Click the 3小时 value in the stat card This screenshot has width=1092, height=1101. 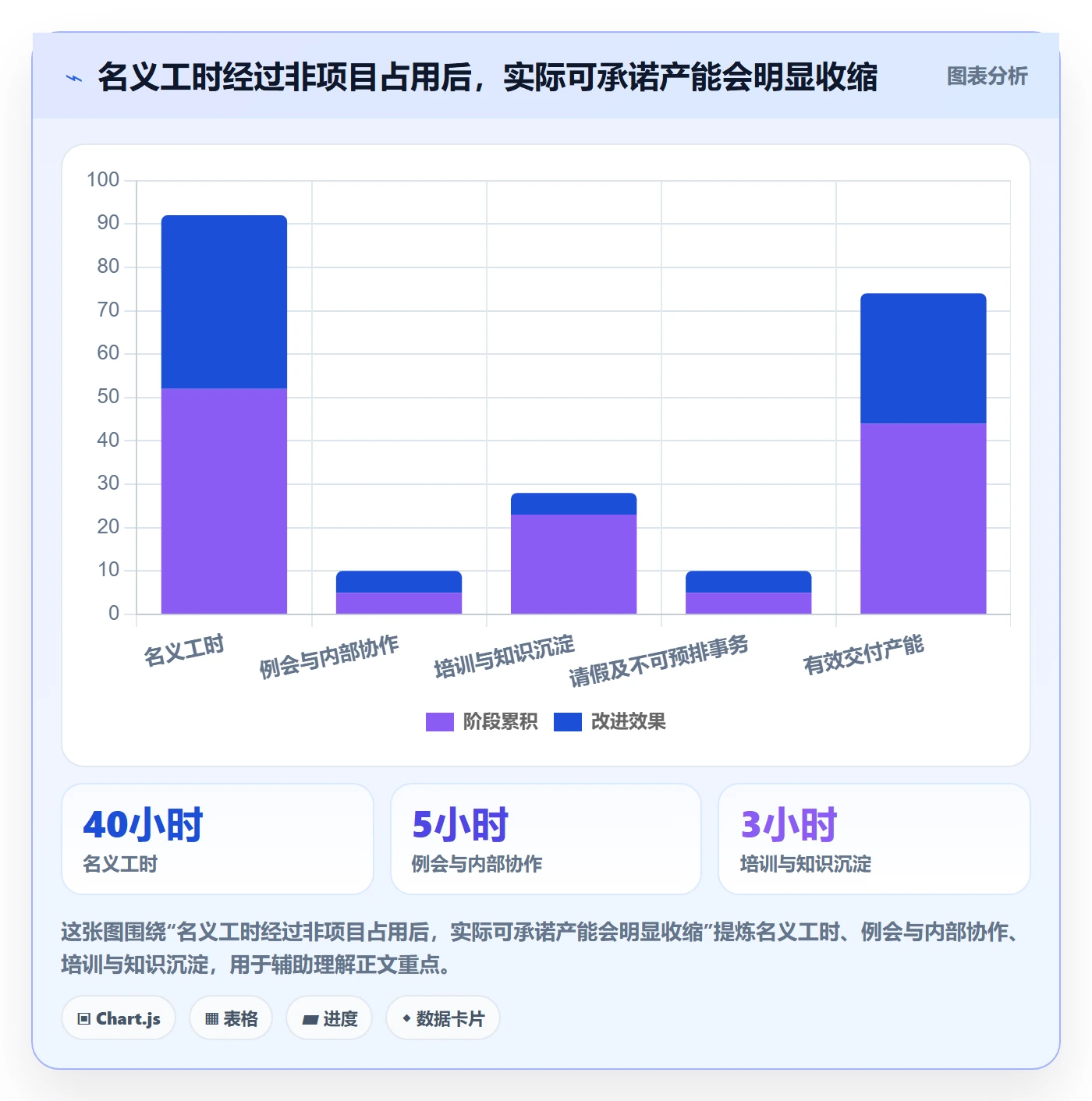tap(789, 824)
